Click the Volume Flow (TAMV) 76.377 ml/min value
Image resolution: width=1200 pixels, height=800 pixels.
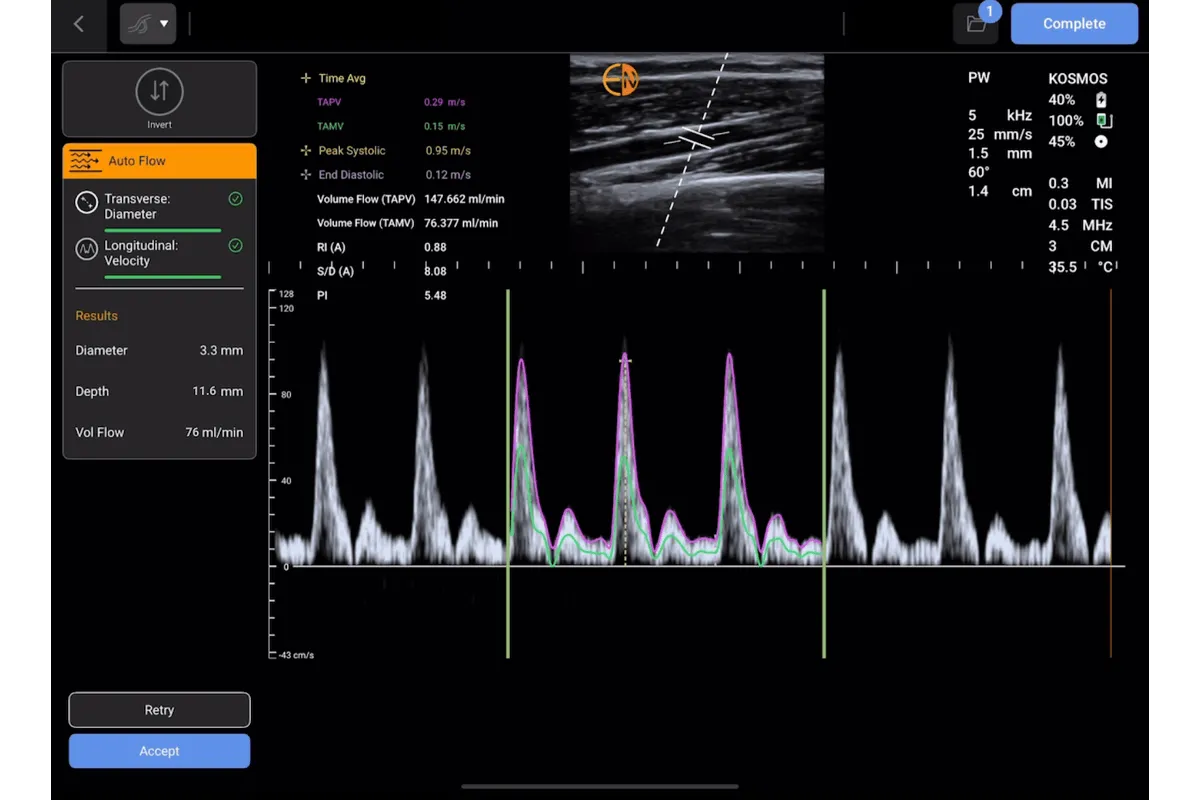(x=461, y=223)
